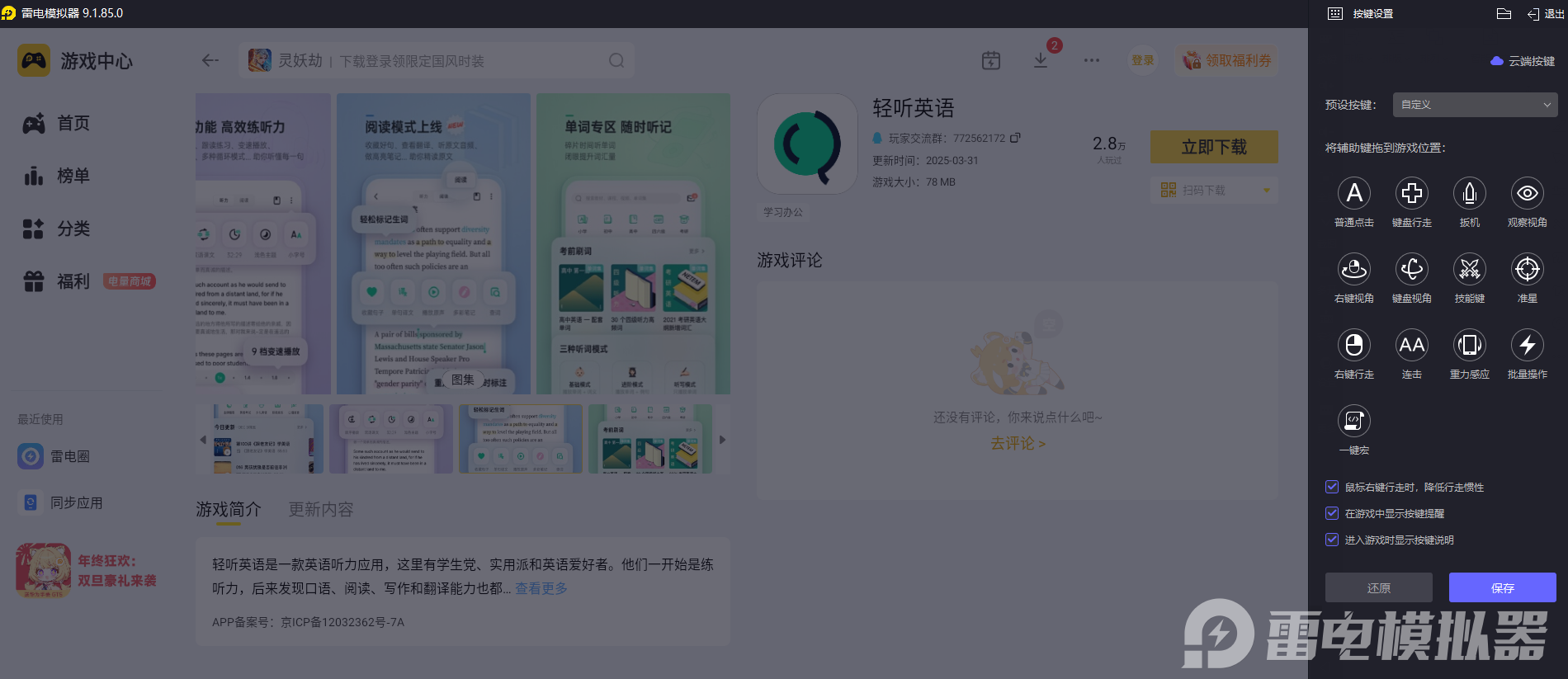
Task: Open 榜单 in sidebar
Action: coord(56,176)
